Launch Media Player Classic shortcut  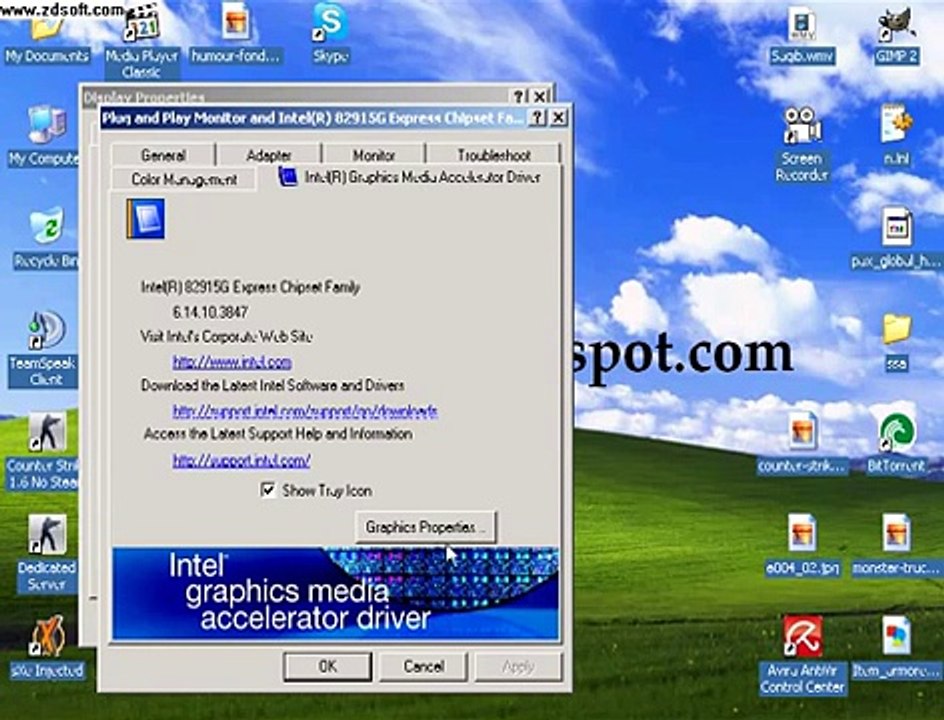tap(141, 43)
